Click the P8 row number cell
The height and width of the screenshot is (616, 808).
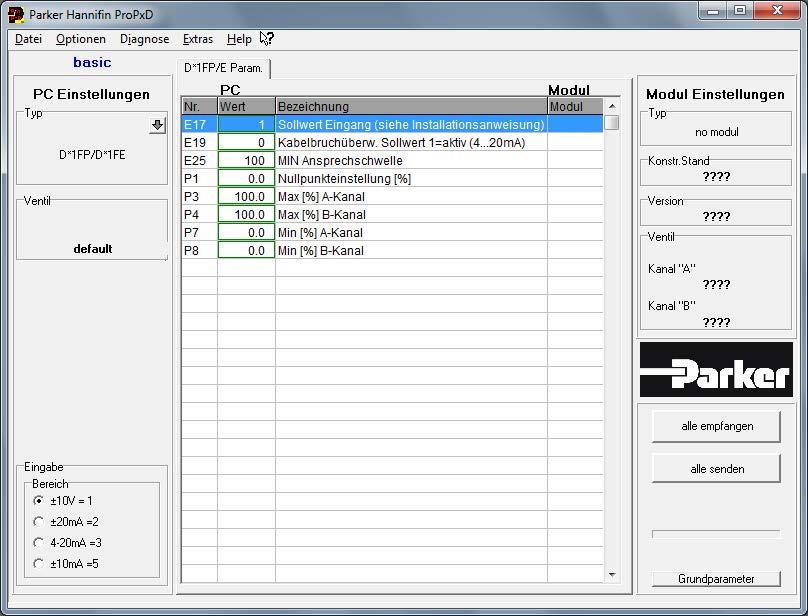pos(199,251)
